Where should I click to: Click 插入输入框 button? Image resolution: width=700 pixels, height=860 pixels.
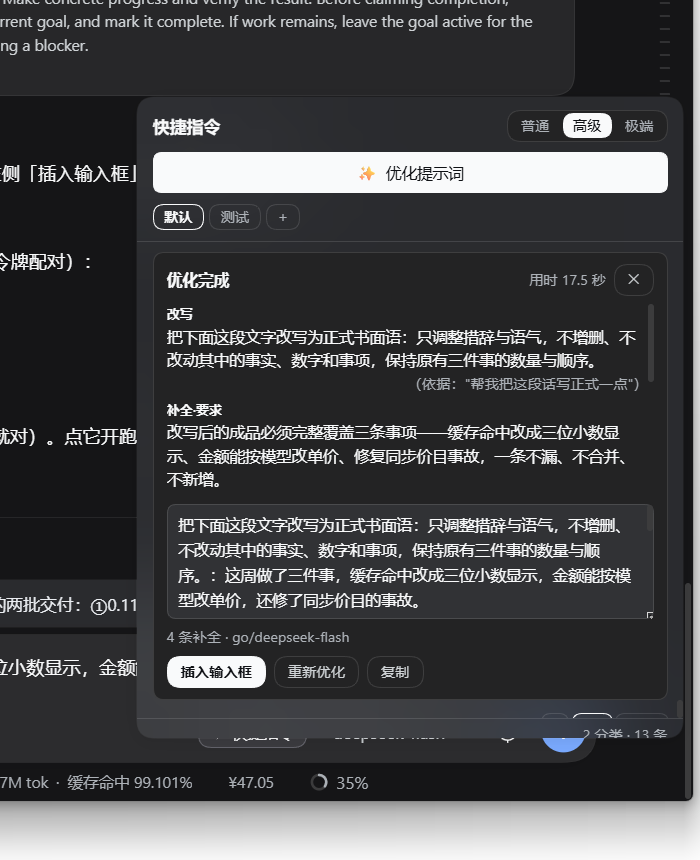click(x=216, y=672)
